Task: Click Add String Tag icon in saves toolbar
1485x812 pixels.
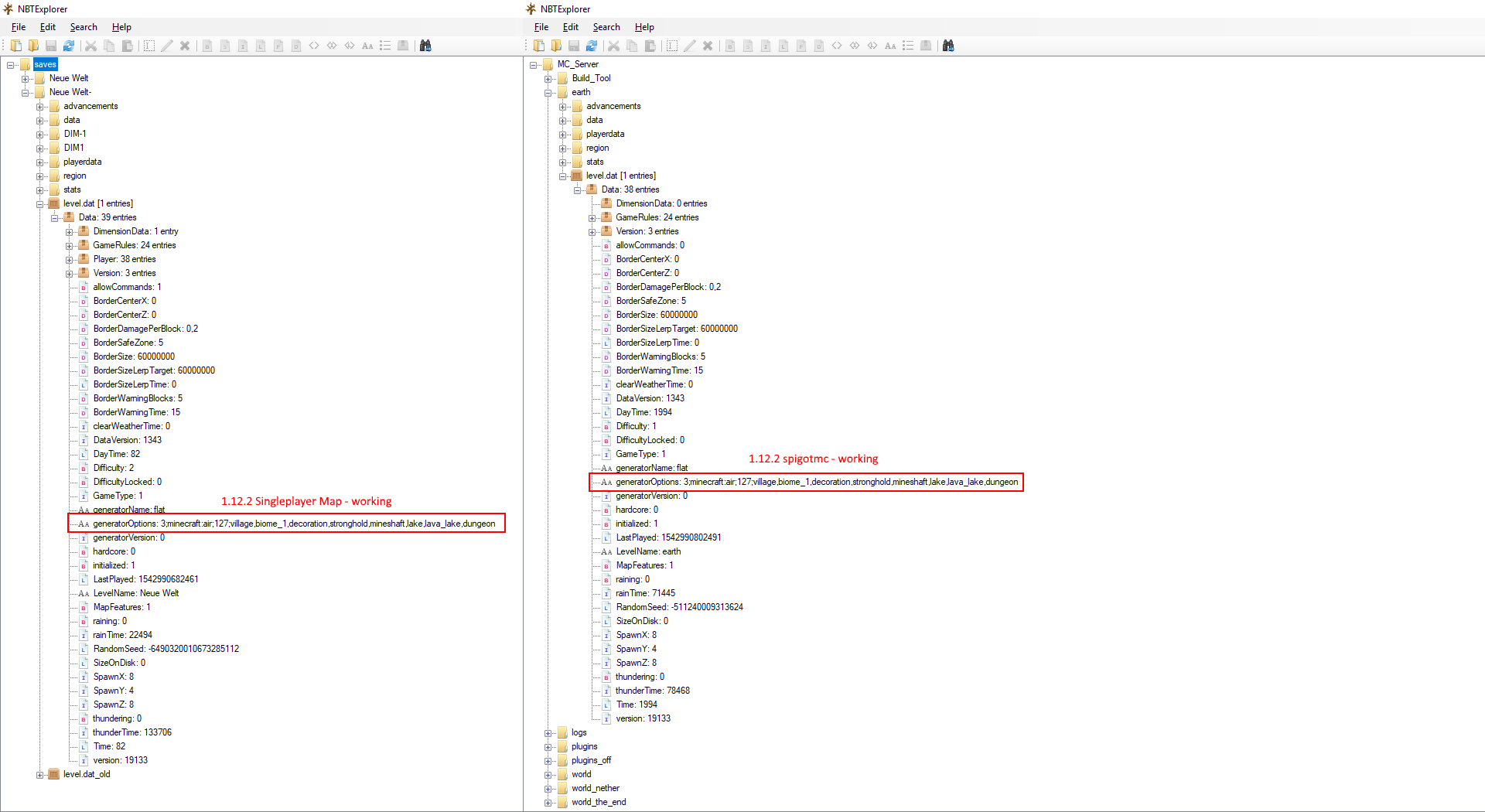Action: click(367, 46)
